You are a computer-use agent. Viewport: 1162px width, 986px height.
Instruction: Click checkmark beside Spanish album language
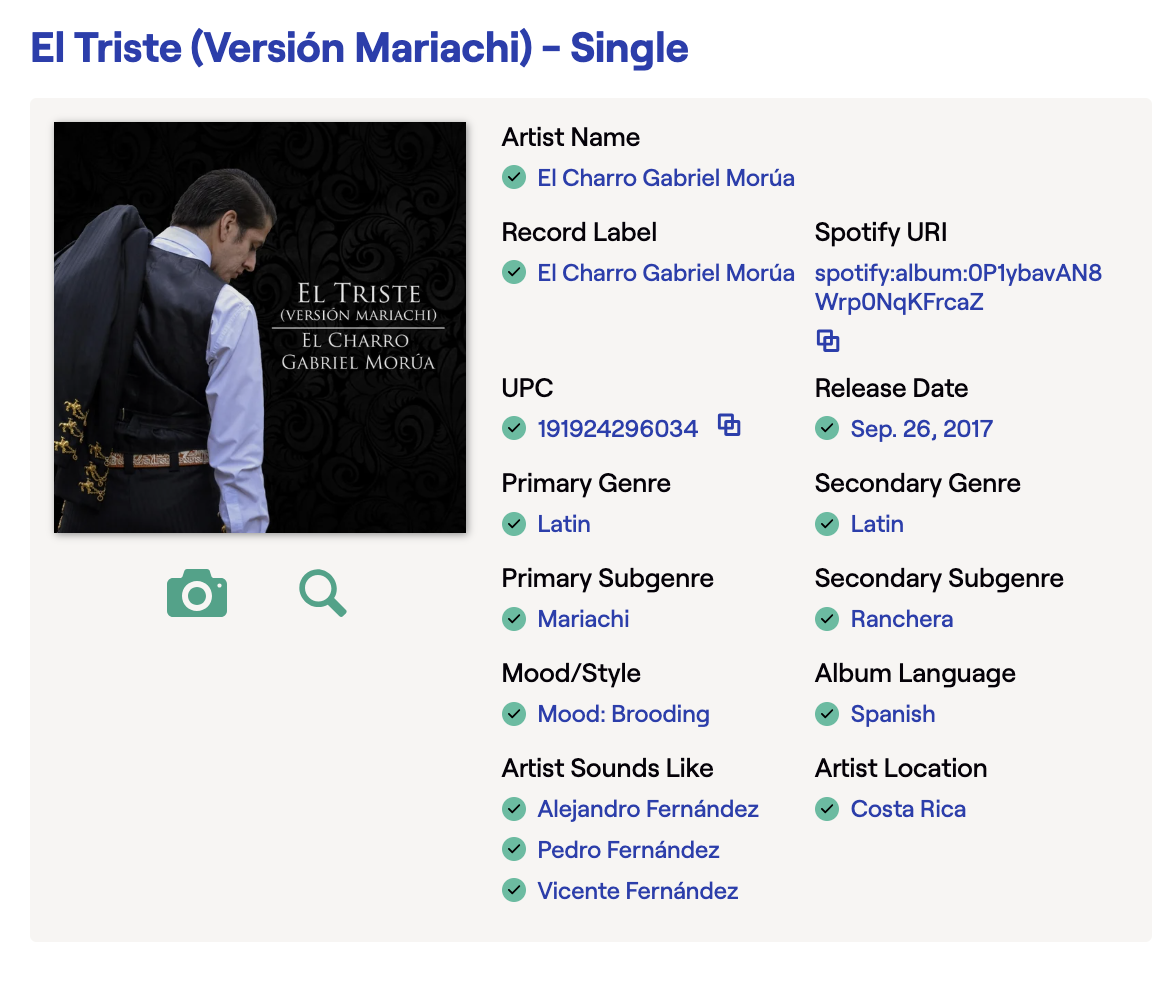coord(827,714)
